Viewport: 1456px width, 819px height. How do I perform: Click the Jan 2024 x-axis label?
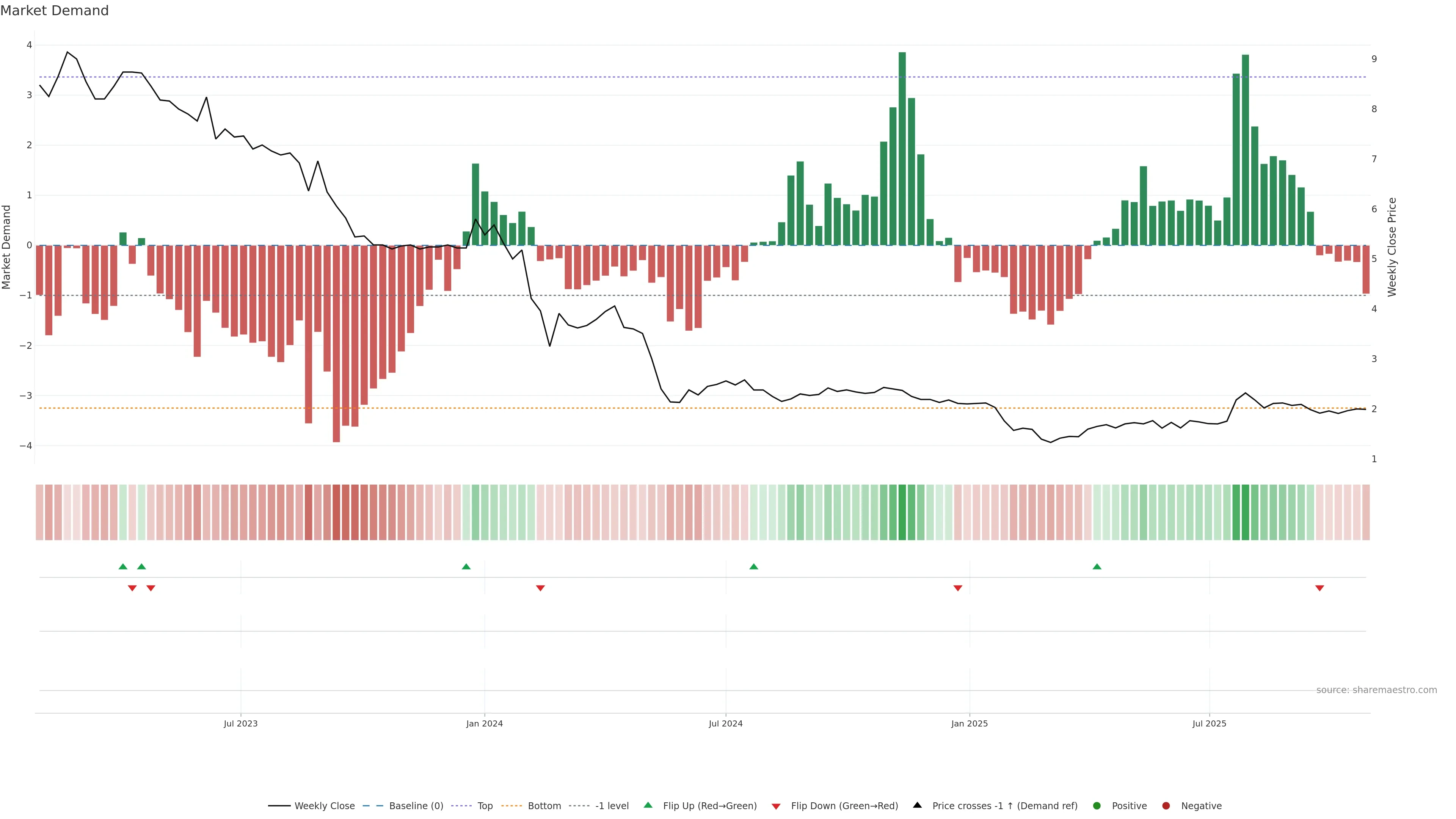point(485,723)
